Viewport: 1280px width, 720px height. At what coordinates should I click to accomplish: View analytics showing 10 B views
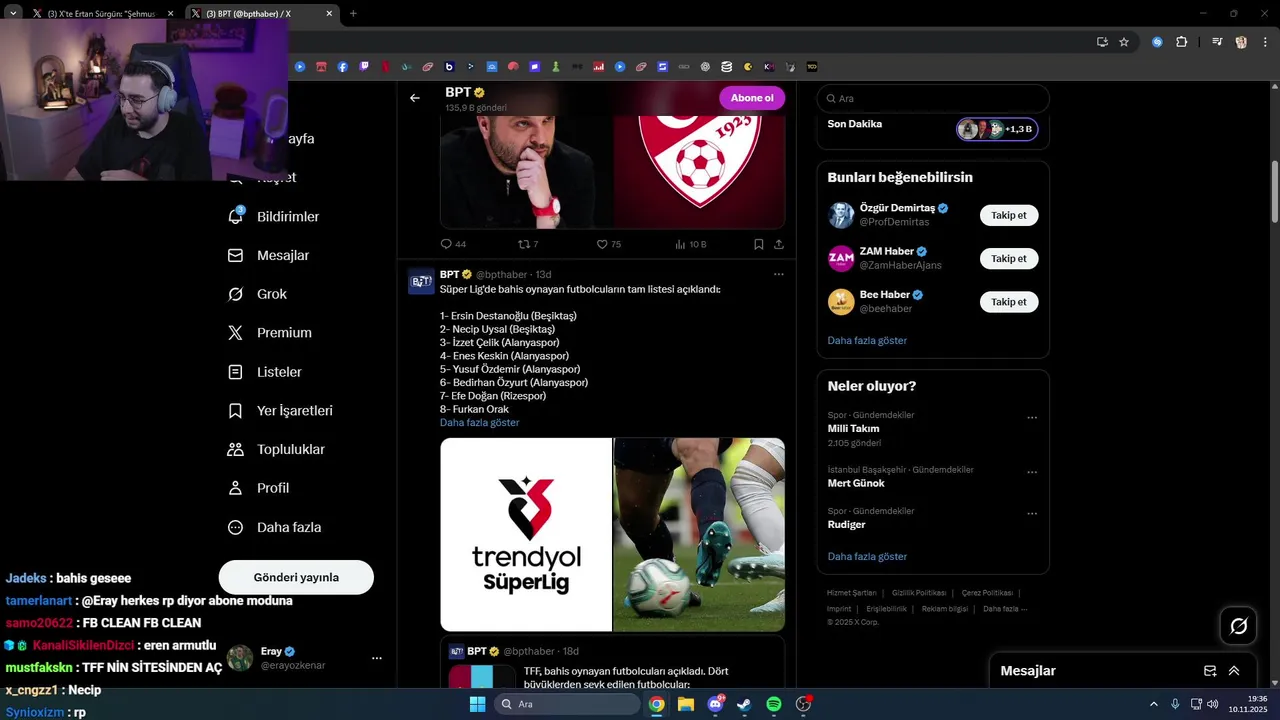pos(690,244)
